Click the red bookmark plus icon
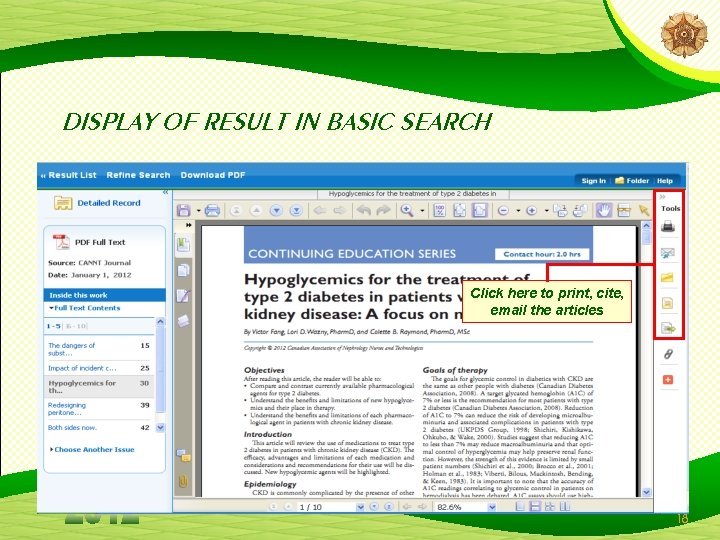 [x=668, y=379]
